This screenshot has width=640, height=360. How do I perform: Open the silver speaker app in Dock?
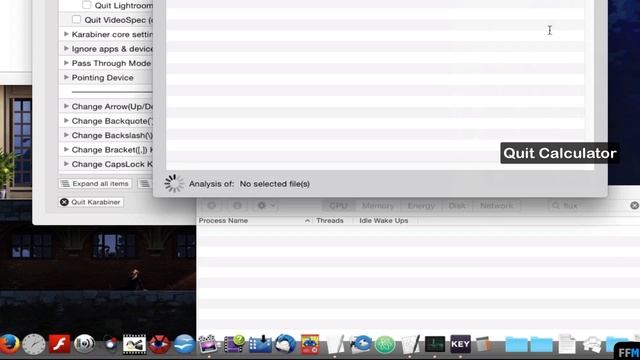click(84, 344)
